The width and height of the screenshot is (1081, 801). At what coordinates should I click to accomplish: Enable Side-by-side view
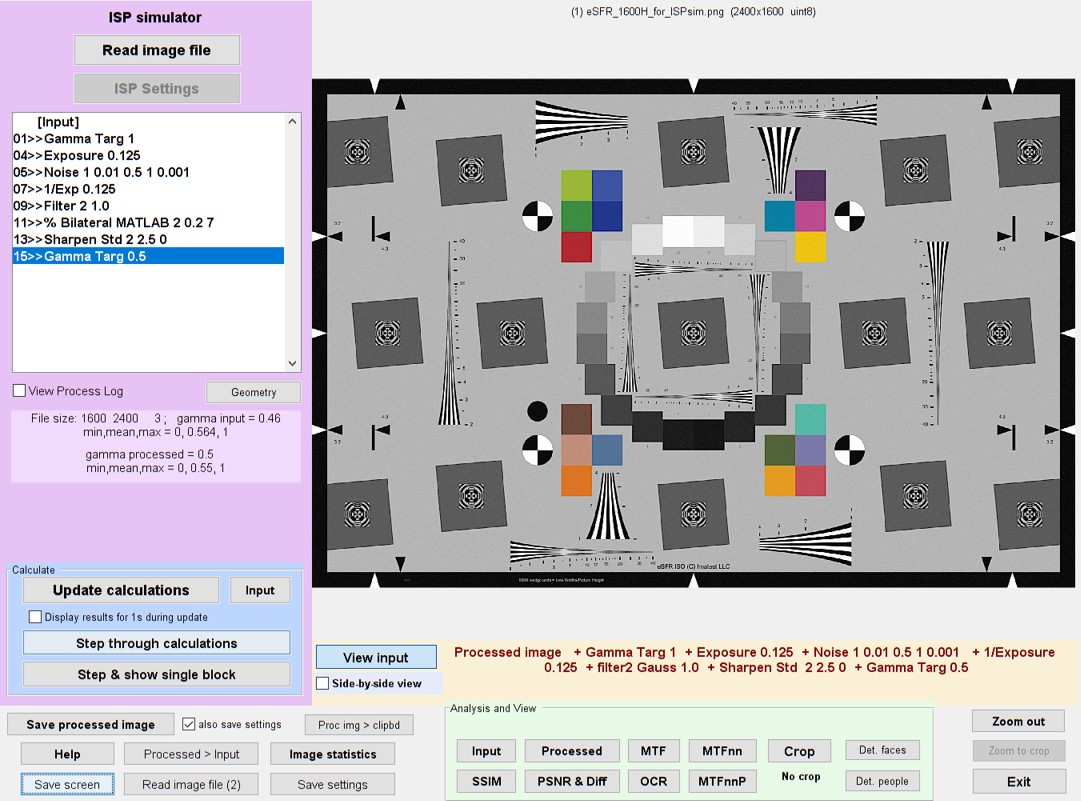323,683
